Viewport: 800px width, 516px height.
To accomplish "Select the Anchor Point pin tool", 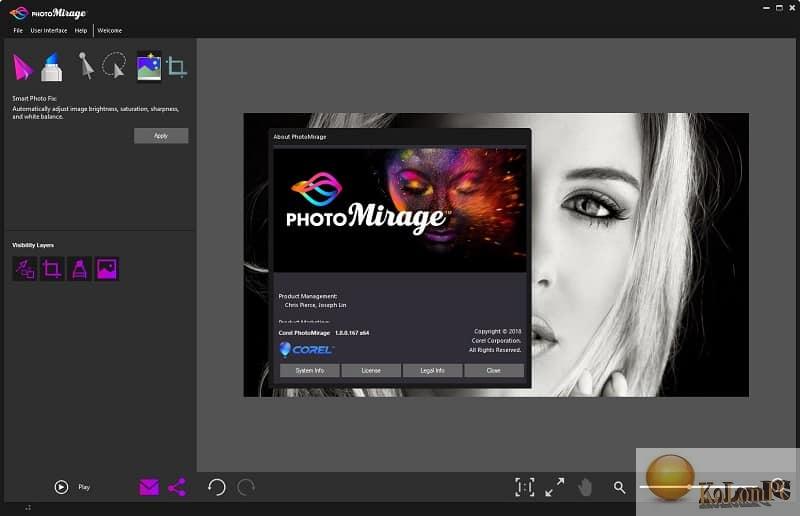I will (x=85, y=66).
